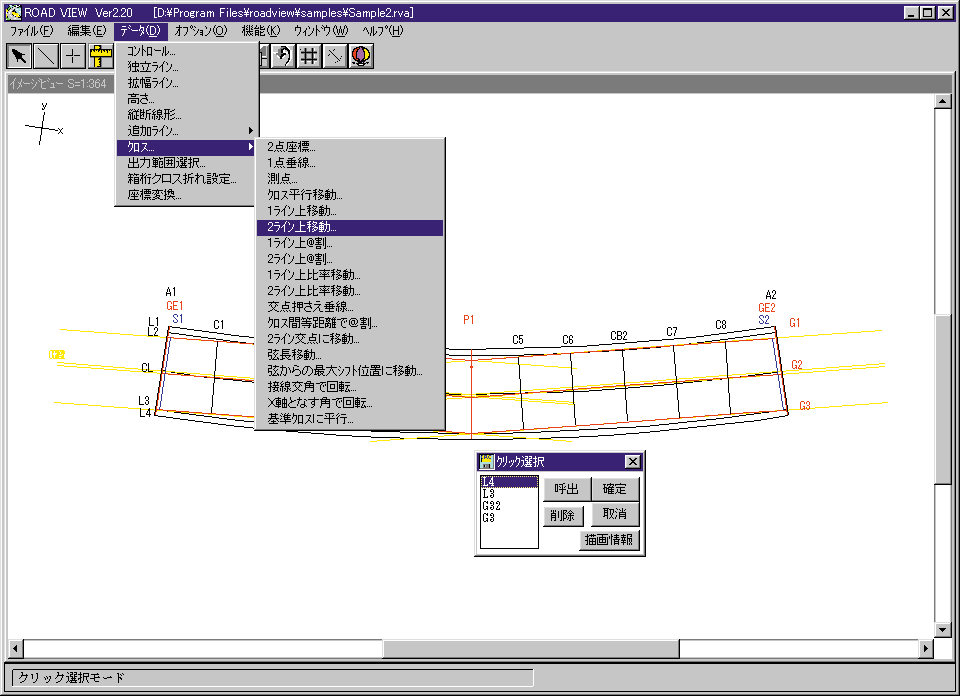Select the diagonal line drawing tool
The width and height of the screenshot is (960, 696).
click(46, 56)
